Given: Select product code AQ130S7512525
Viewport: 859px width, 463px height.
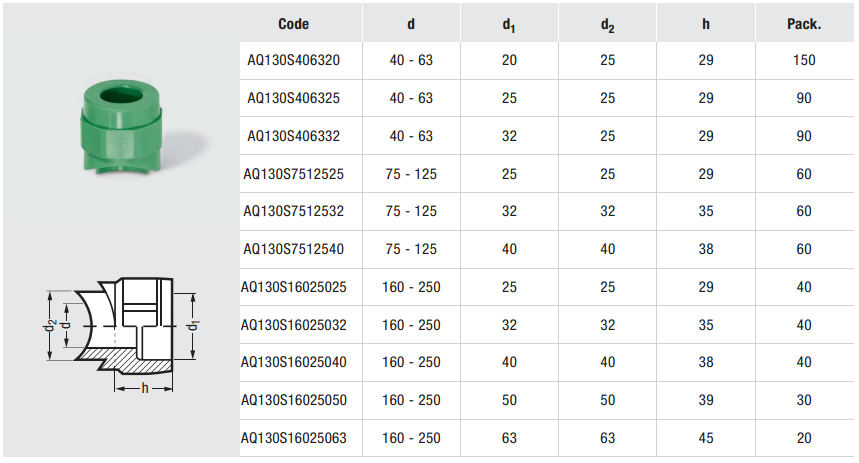Looking at the screenshot, I should click(x=294, y=174).
